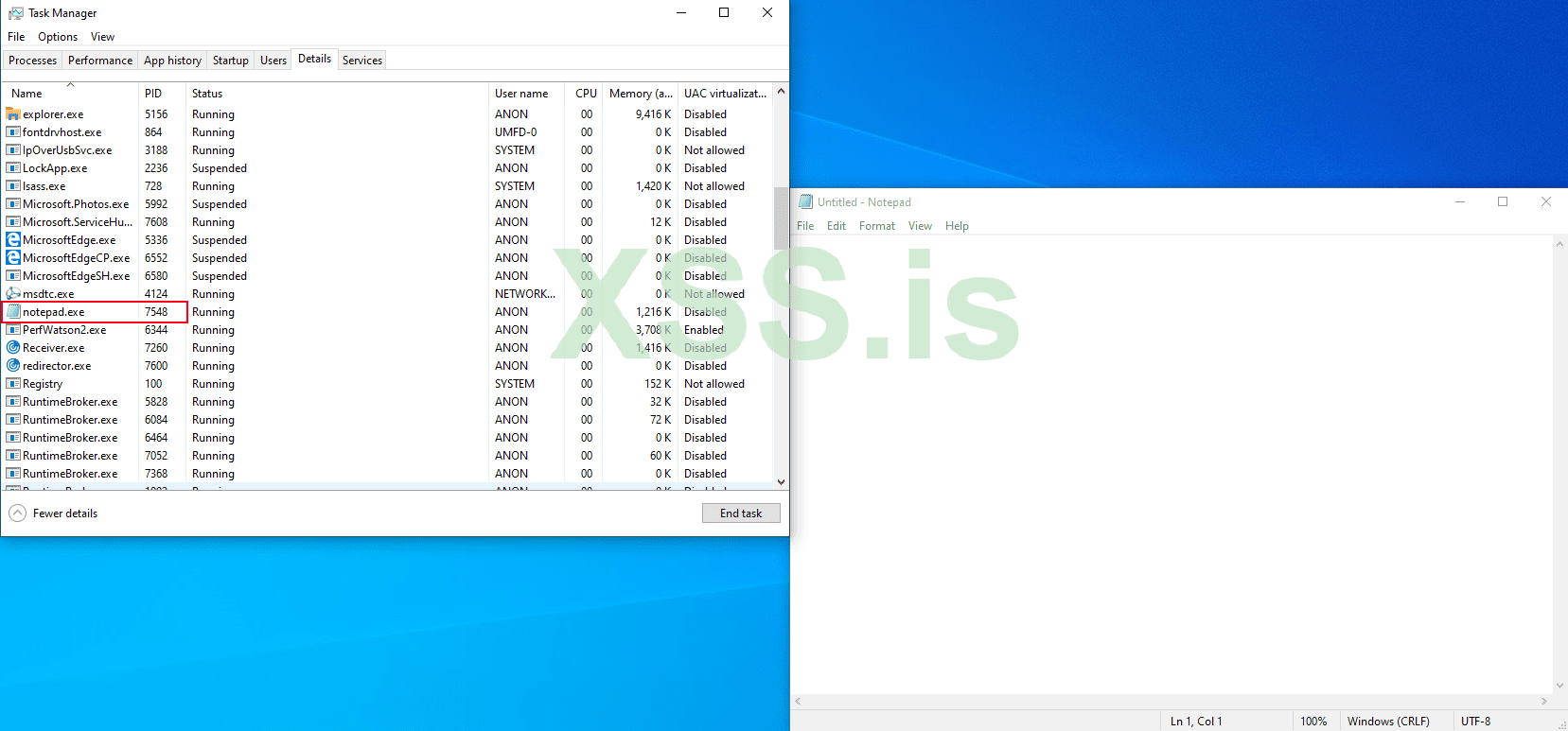Click icon of RuntimeBroker.exe with PID 5828
Viewport: 1568px width, 731px height.
[13, 402]
